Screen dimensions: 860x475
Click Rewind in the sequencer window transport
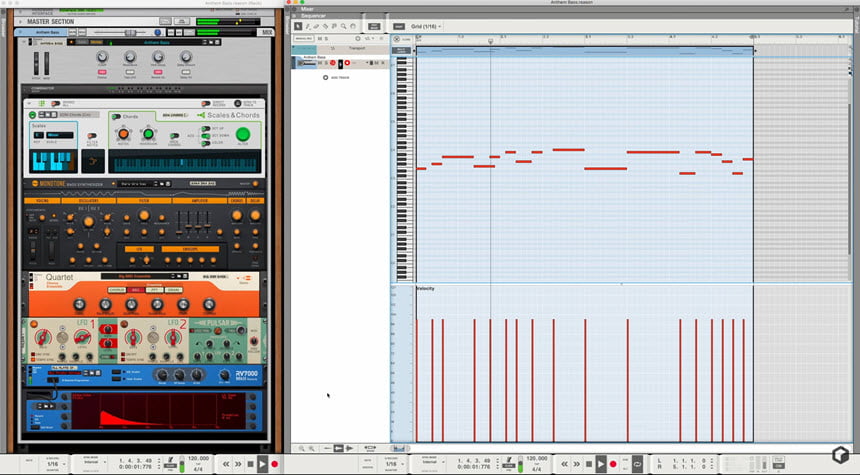[564, 464]
